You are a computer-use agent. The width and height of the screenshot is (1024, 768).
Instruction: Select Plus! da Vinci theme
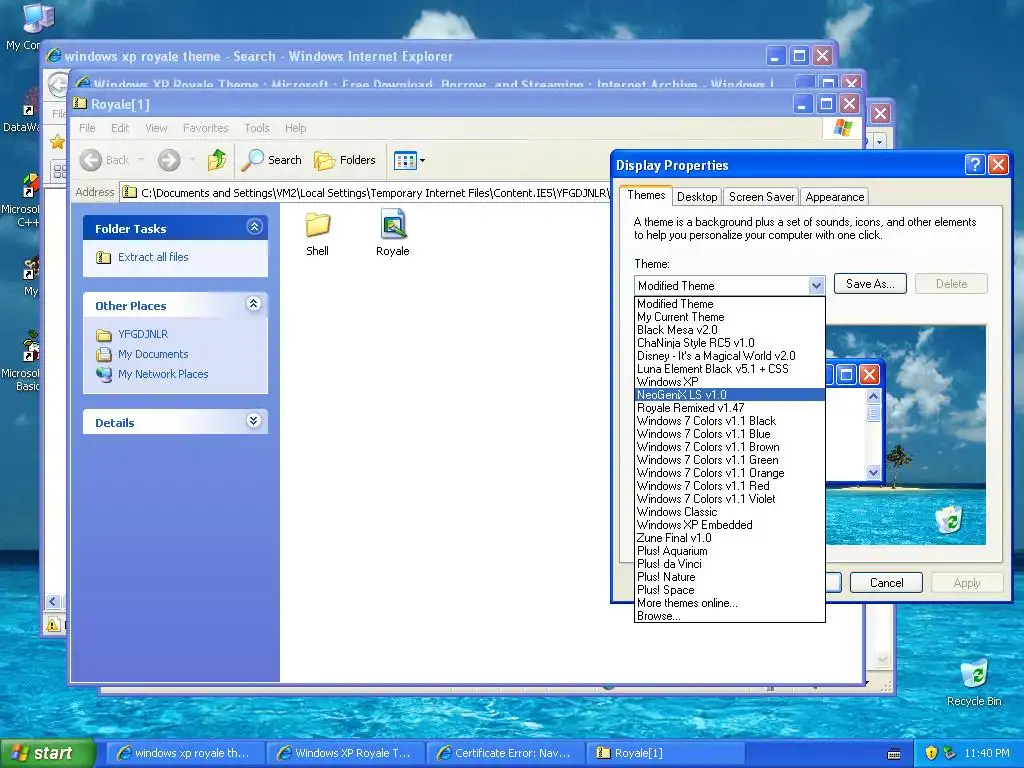coord(729,564)
